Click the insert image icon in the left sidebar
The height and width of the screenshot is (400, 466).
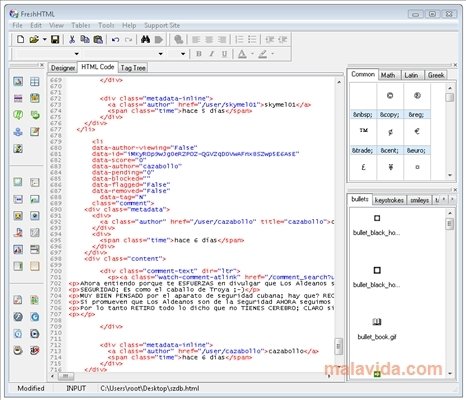18,81
